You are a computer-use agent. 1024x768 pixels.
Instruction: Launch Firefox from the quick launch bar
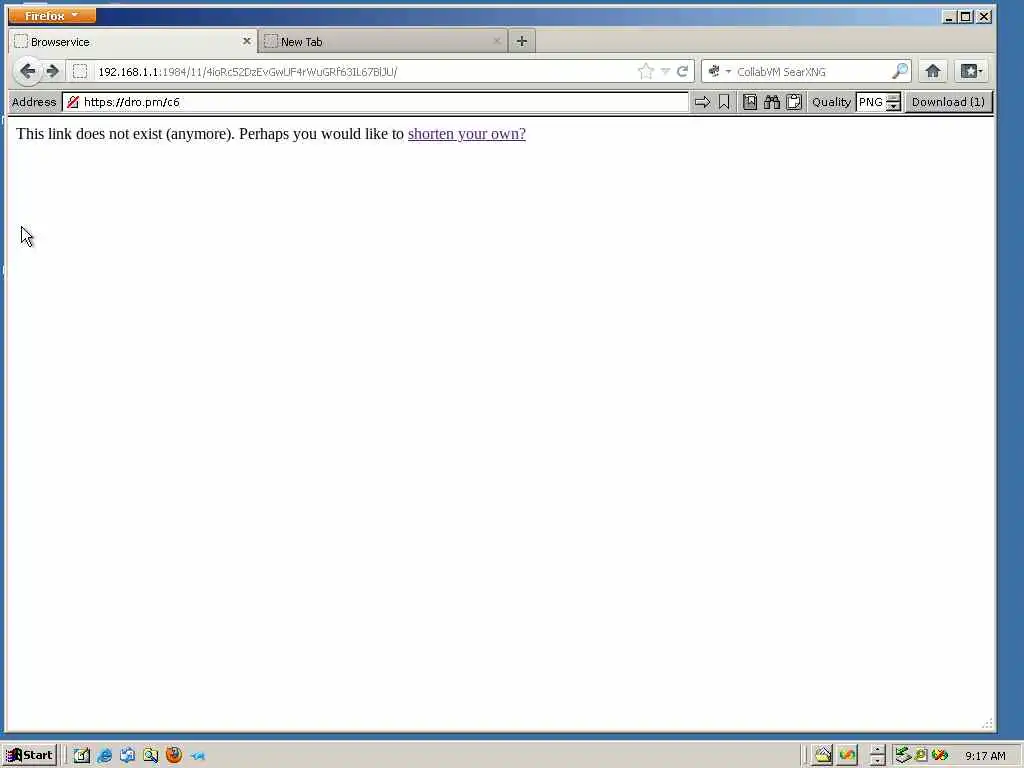click(x=174, y=755)
